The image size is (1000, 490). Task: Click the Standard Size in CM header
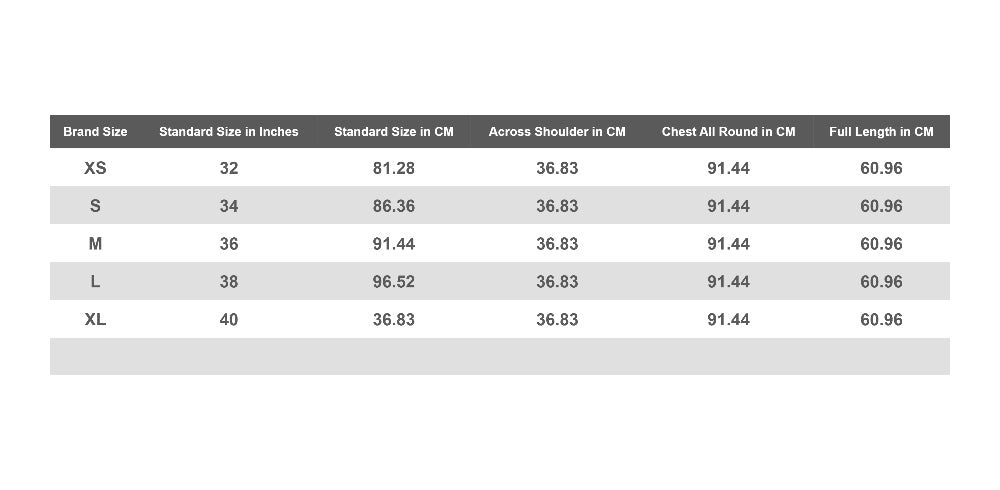coord(393,132)
